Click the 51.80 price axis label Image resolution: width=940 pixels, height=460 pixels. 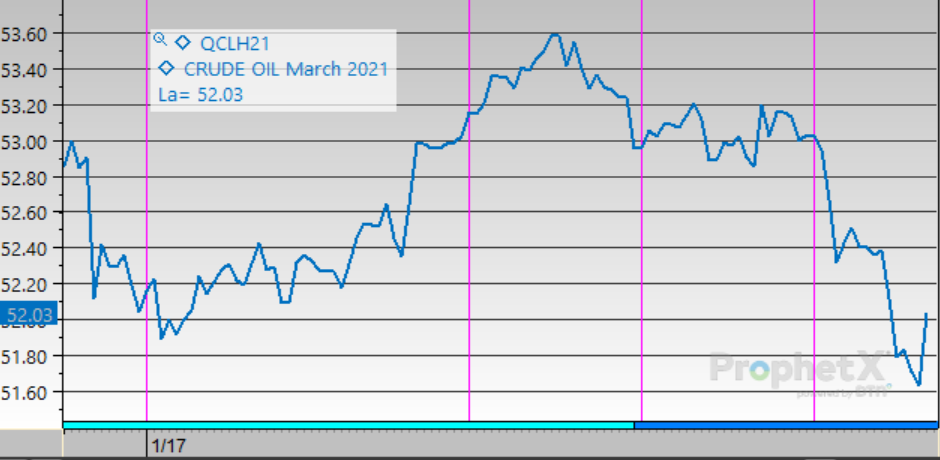[25, 356]
